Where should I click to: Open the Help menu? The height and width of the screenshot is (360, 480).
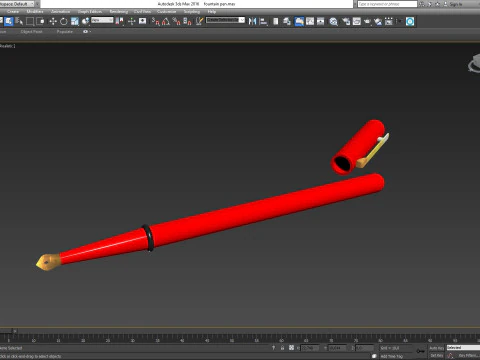click(212, 12)
